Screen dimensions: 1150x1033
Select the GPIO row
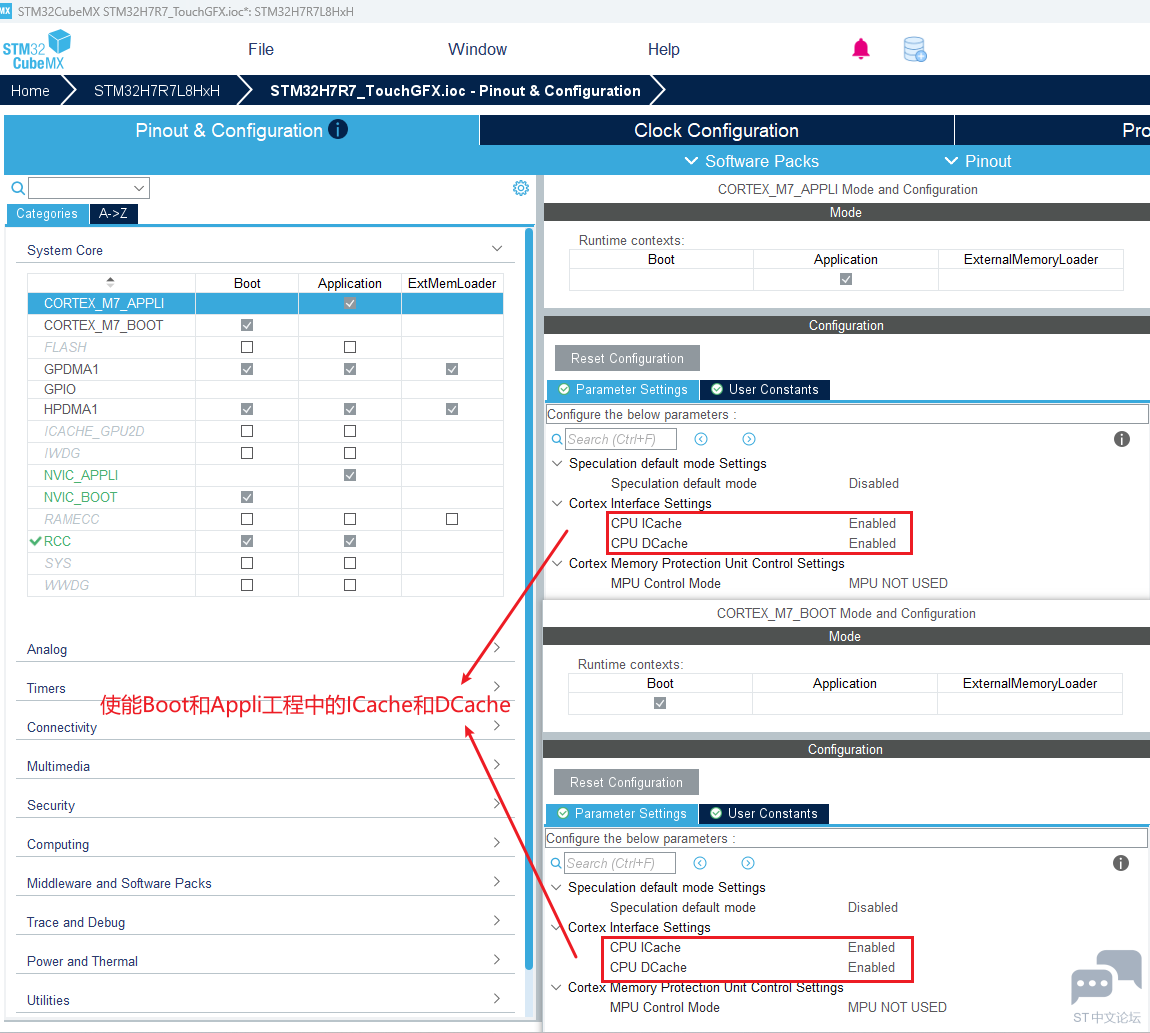coord(265,389)
